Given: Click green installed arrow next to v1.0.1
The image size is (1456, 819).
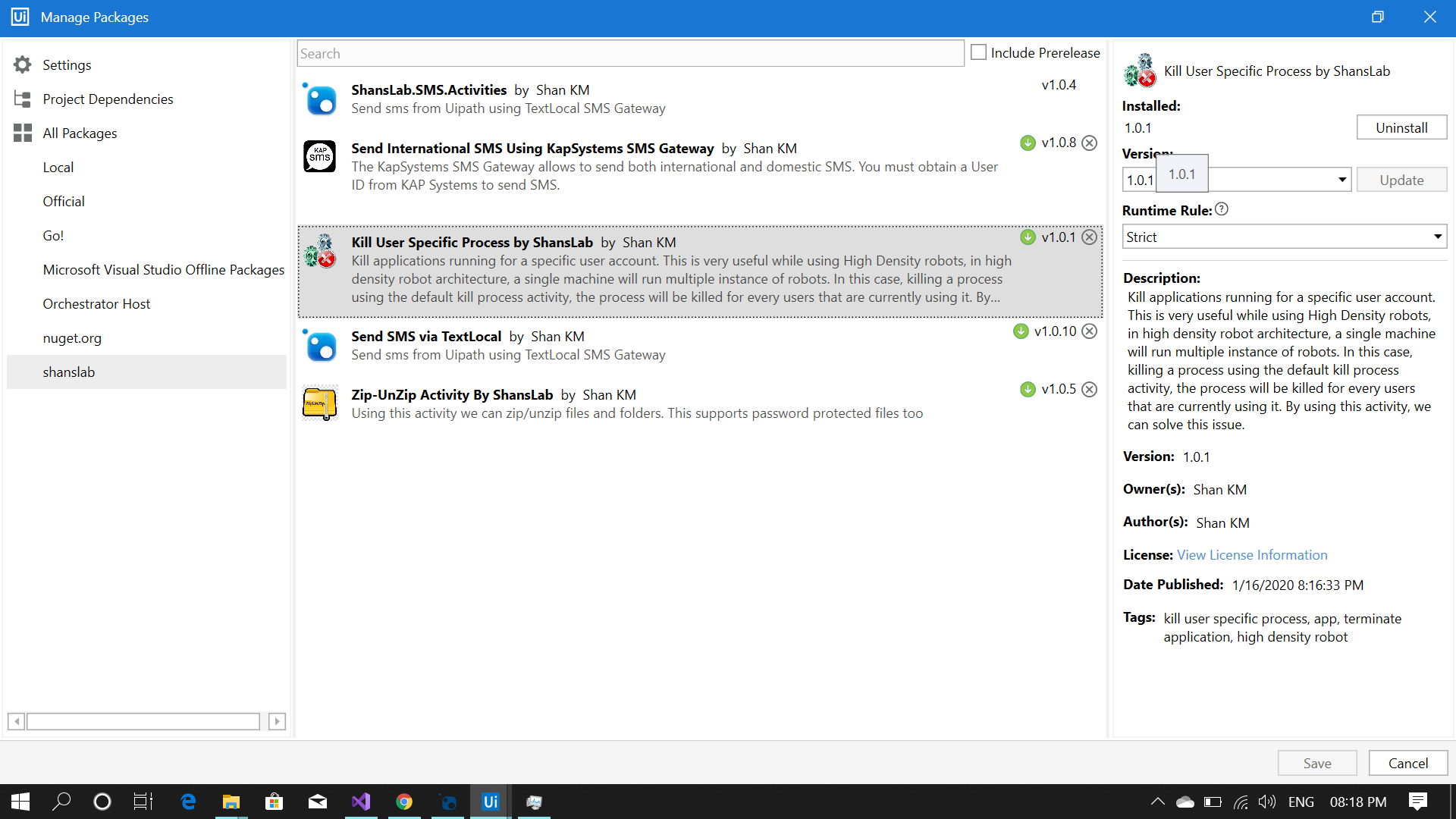Looking at the screenshot, I should point(1028,237).
